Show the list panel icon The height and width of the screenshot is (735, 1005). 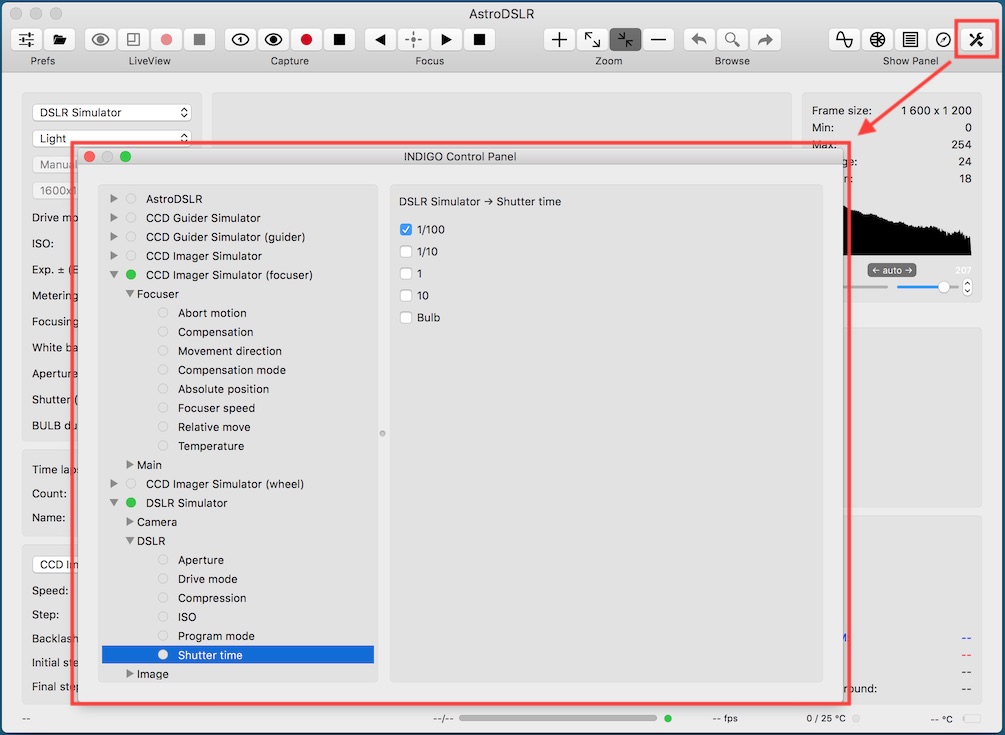click(x=910, y=40)
